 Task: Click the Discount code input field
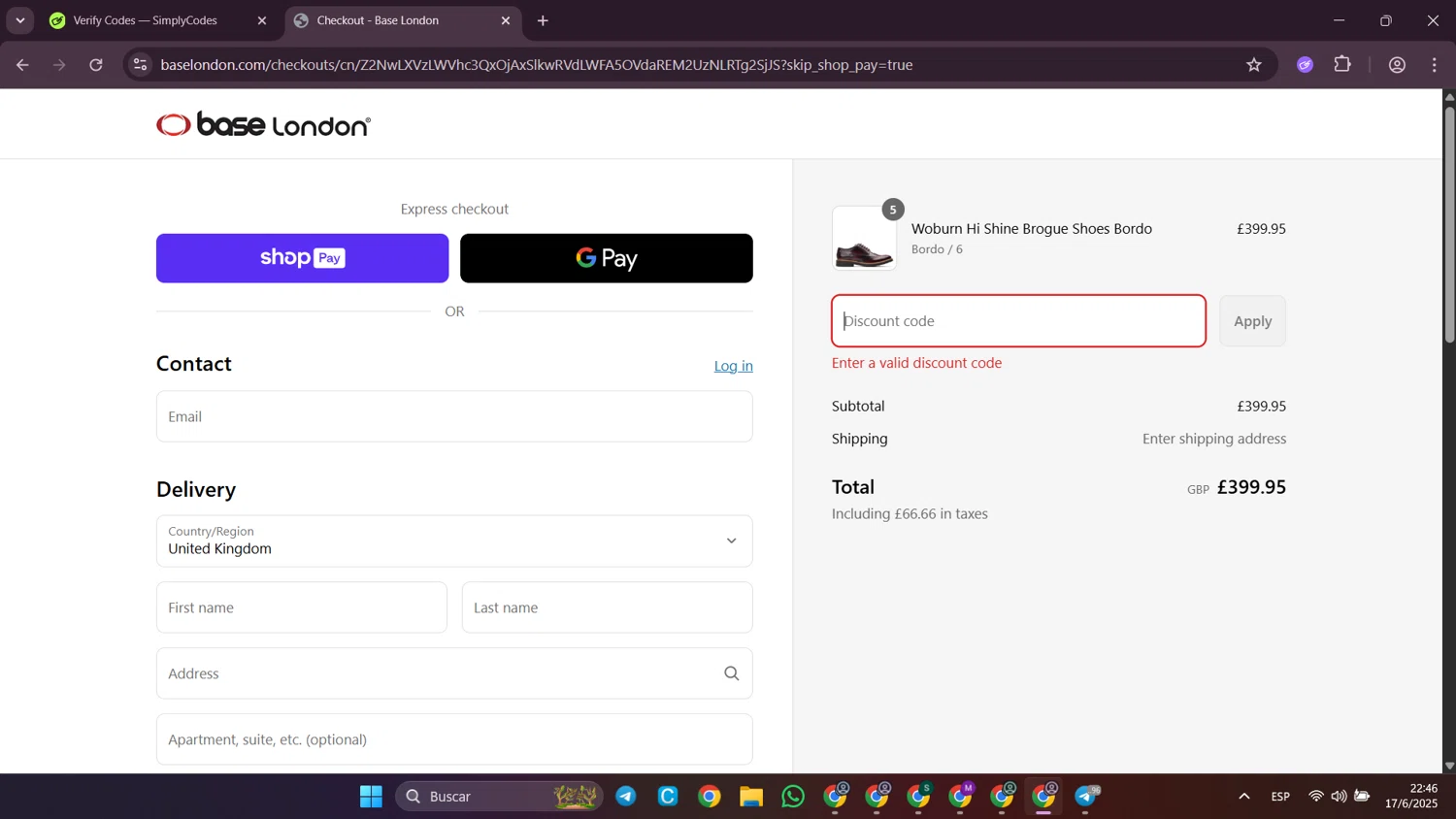pyautogui.click(x=1018, y=321)
